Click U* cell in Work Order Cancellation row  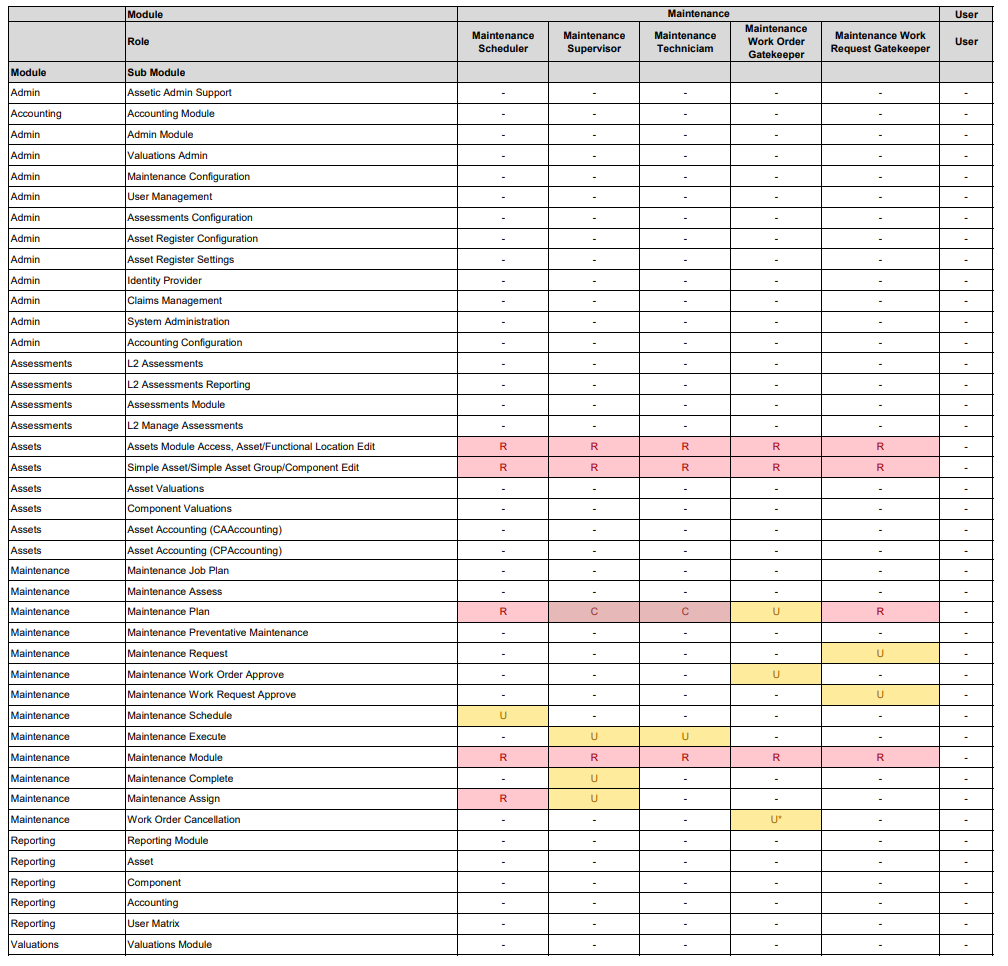click(776, 820)
